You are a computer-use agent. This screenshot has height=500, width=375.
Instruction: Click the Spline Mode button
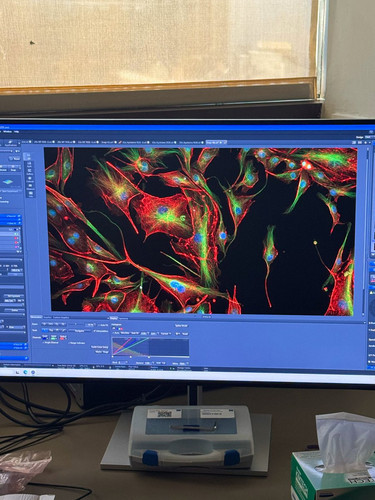click(181, 326)
